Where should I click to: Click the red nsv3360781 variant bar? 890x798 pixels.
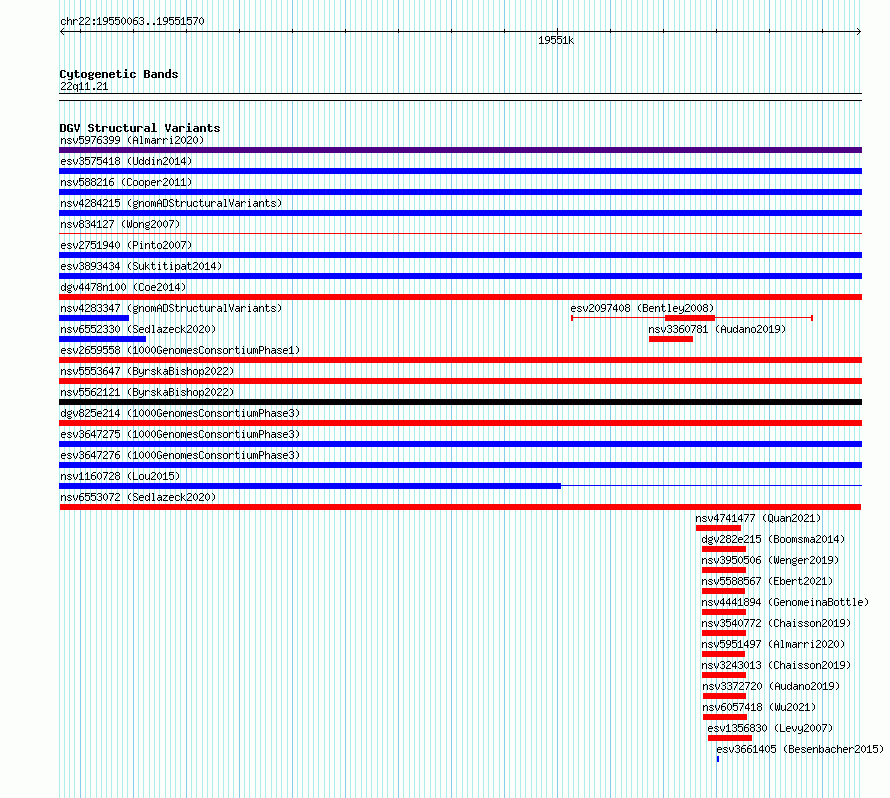(671, 339)
